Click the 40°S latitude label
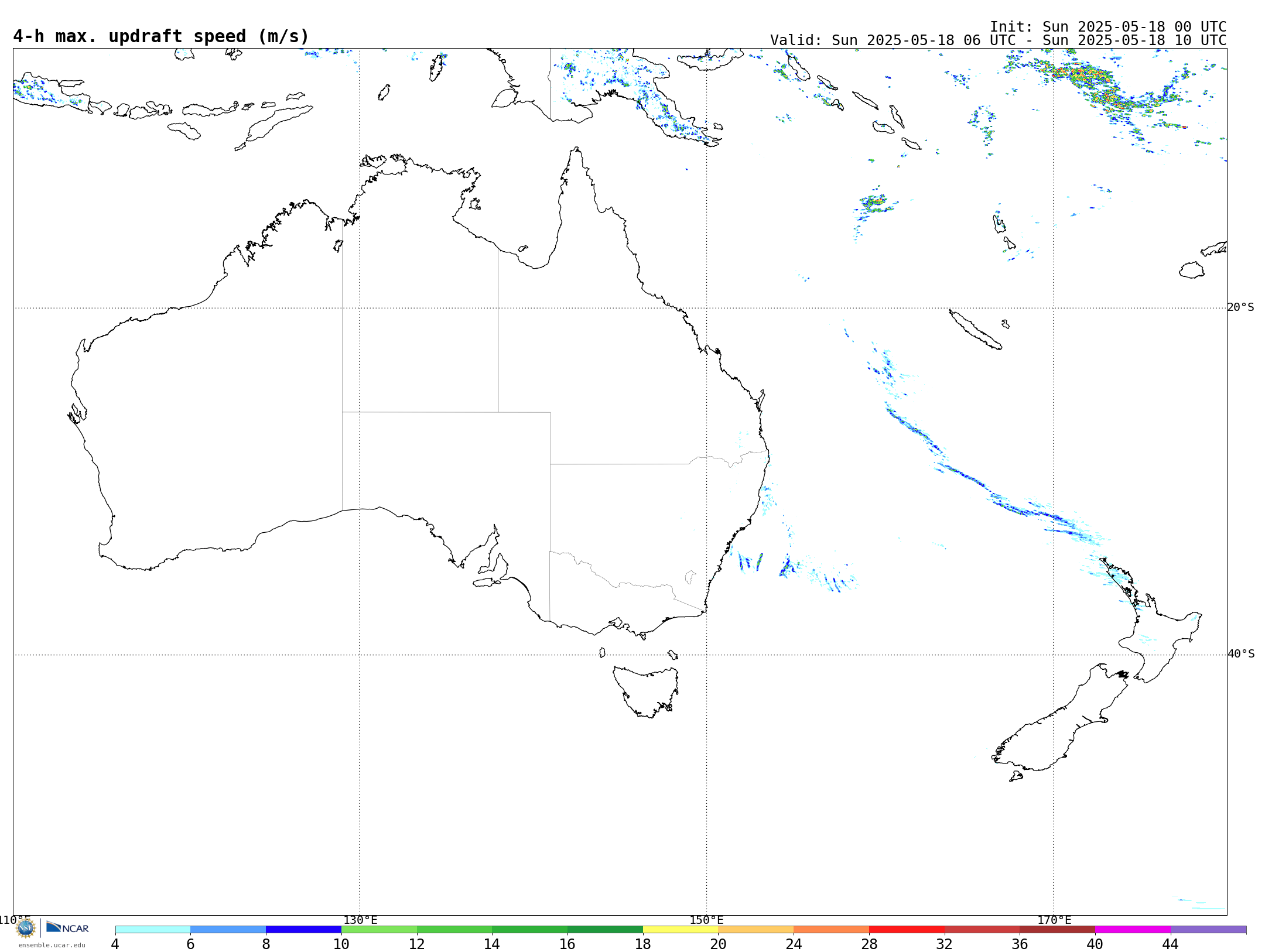1265x952 pixels. 1241,654
